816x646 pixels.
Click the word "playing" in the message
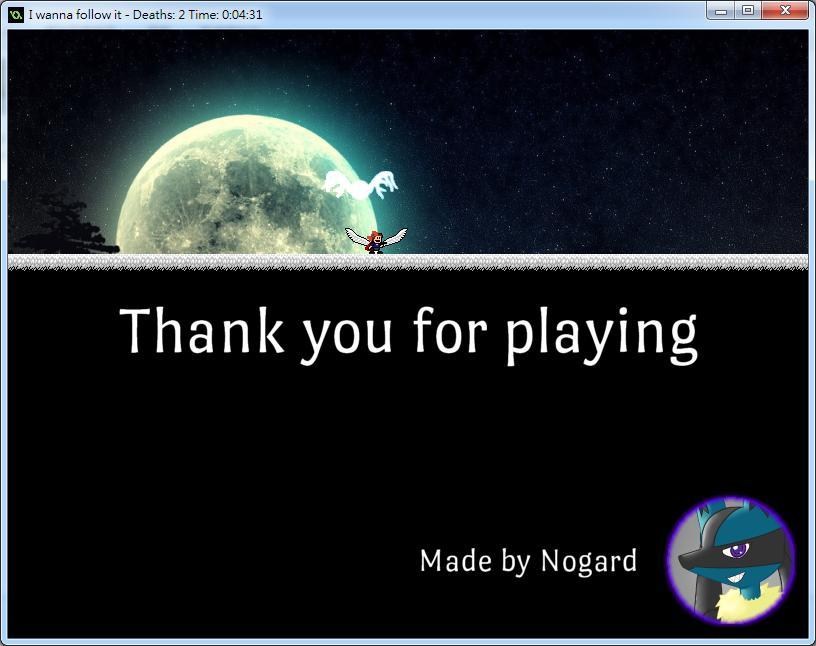point(601,335)
